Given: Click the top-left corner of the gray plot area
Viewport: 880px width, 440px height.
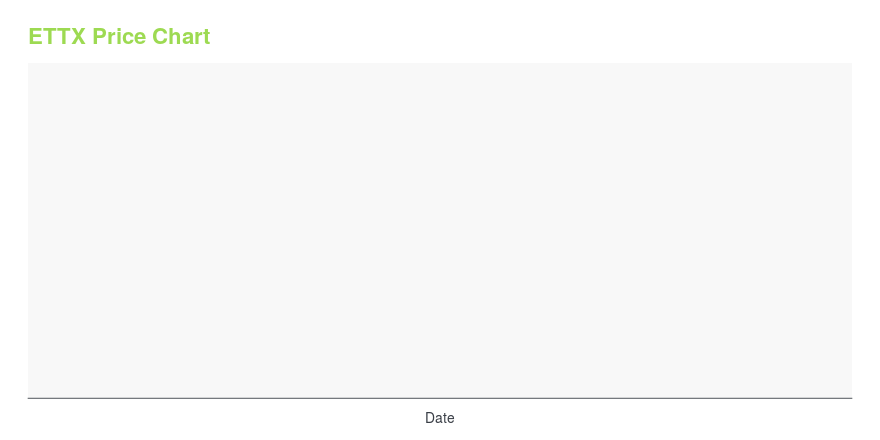Looking at the screenshot, I should tap(30, 65).
